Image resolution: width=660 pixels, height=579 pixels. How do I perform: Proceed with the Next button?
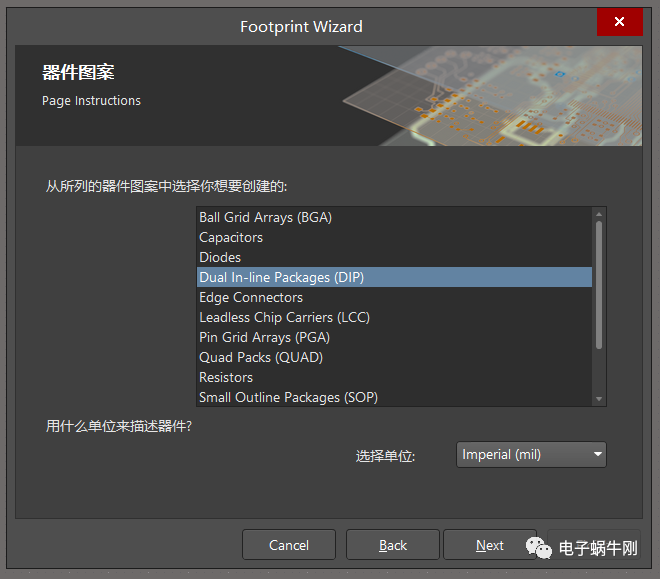tap(490, 545)
